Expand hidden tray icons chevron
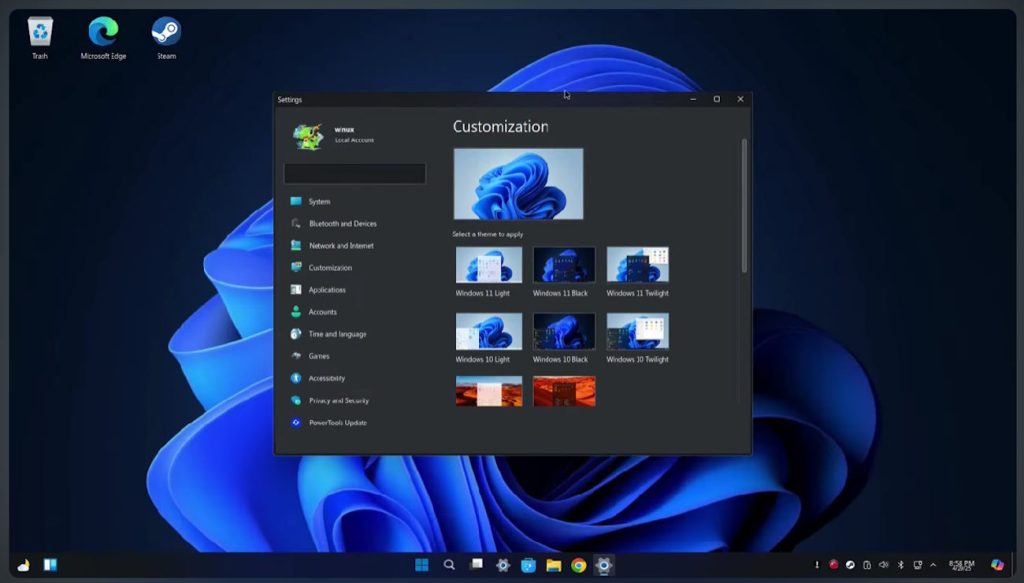Viewport: 1024px width, 583px height. (x=933, y=565)
